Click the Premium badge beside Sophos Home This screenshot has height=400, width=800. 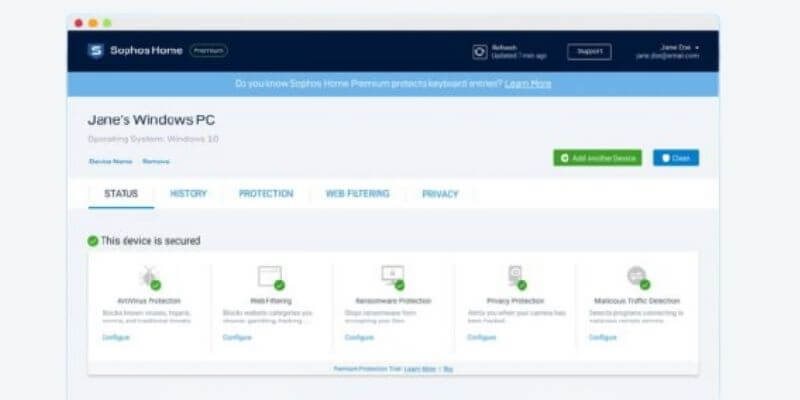(209, 50)
